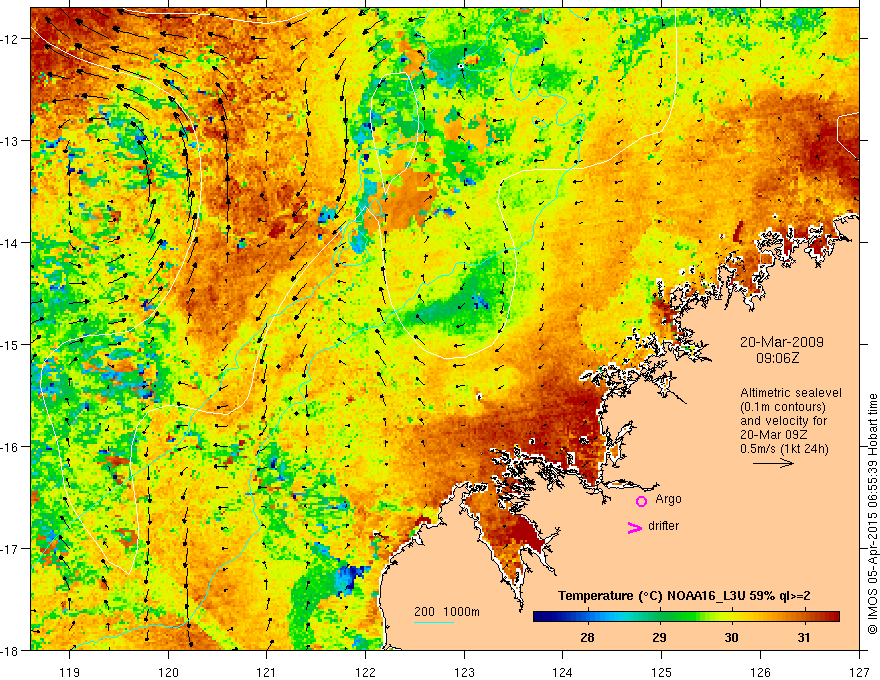Click latitude axis label '-17'

point(11,548)
